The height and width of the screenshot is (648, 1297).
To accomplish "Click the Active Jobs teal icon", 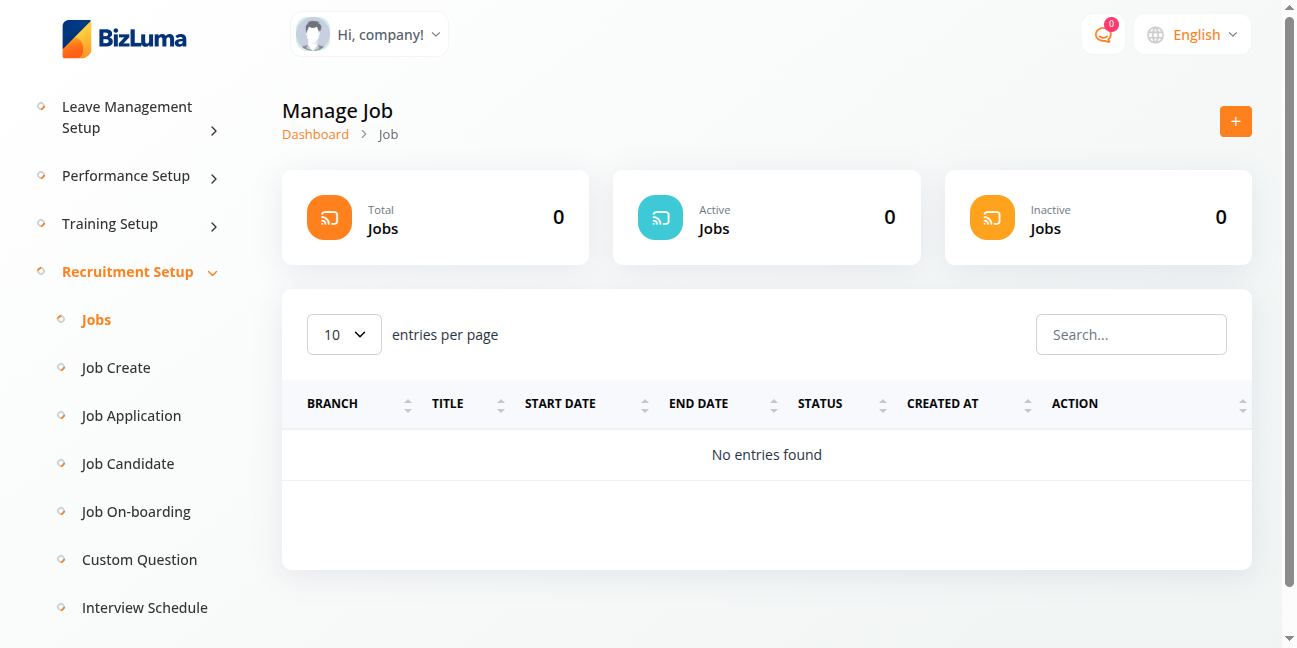I will [660, 218].
